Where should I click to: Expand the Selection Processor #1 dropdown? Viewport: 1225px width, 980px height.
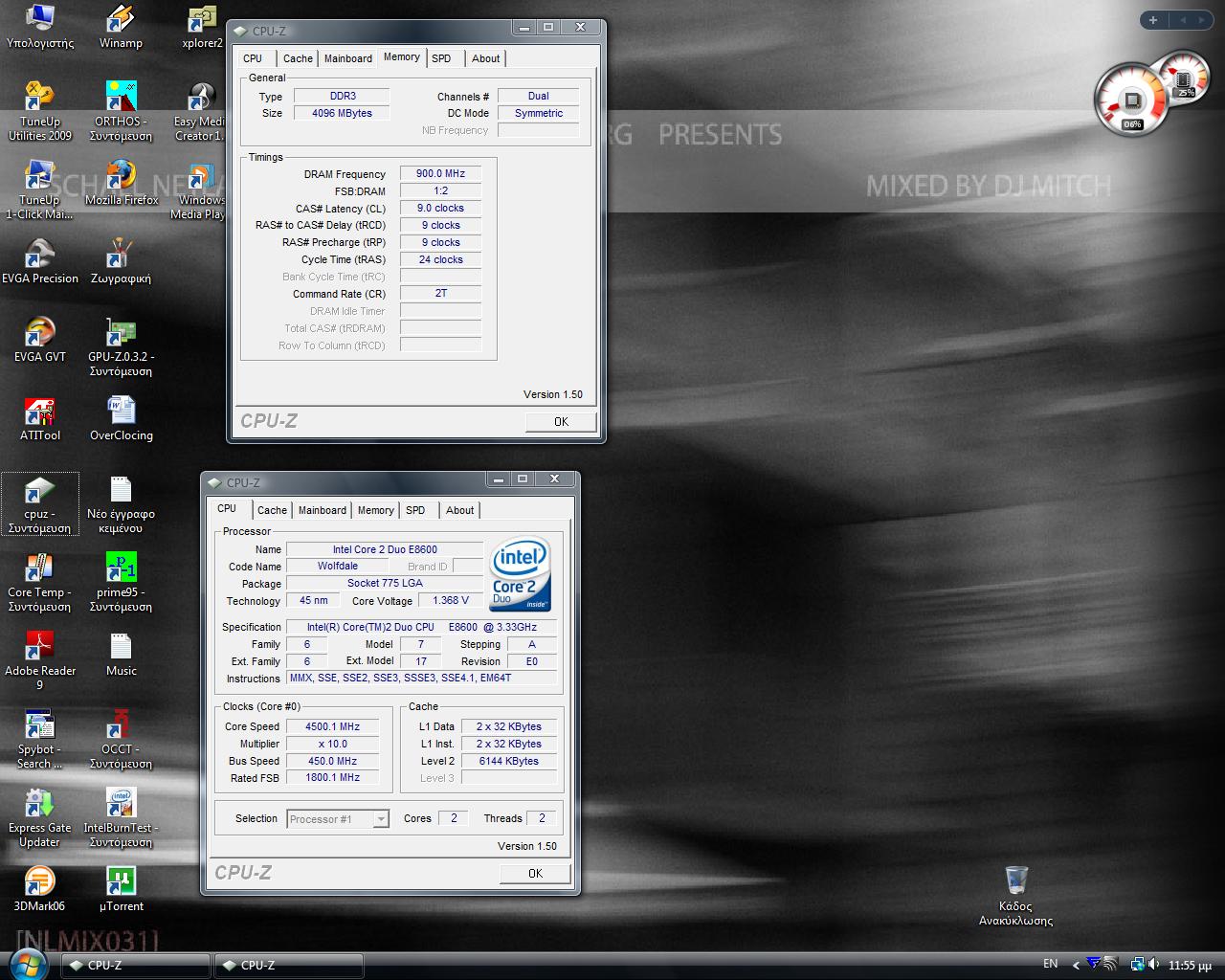(x=381, y=819)
